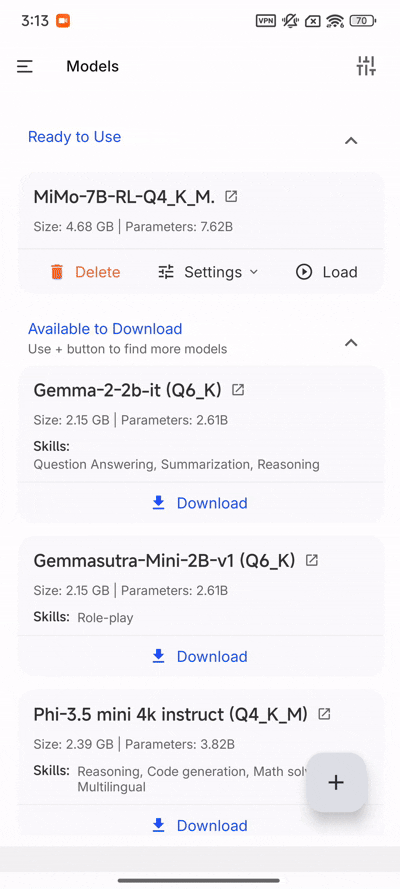Open the model filter sliders icon

pos(366,66)
